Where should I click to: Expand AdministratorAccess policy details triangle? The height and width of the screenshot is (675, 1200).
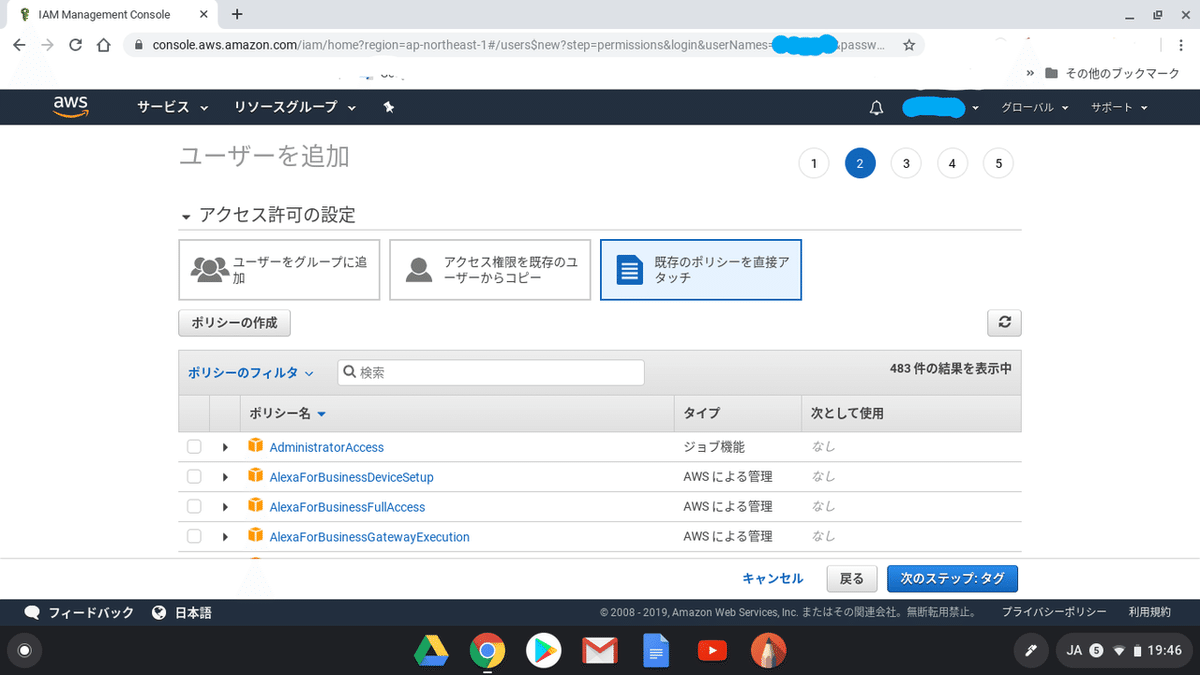(225, 447)
